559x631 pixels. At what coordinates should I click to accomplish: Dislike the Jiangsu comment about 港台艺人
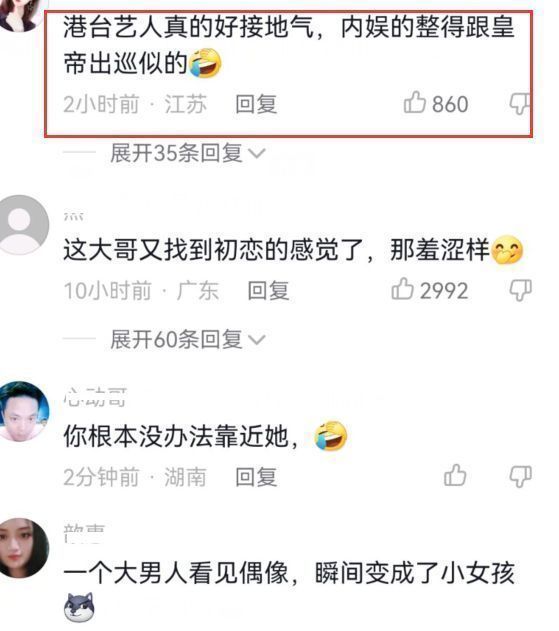520,104
